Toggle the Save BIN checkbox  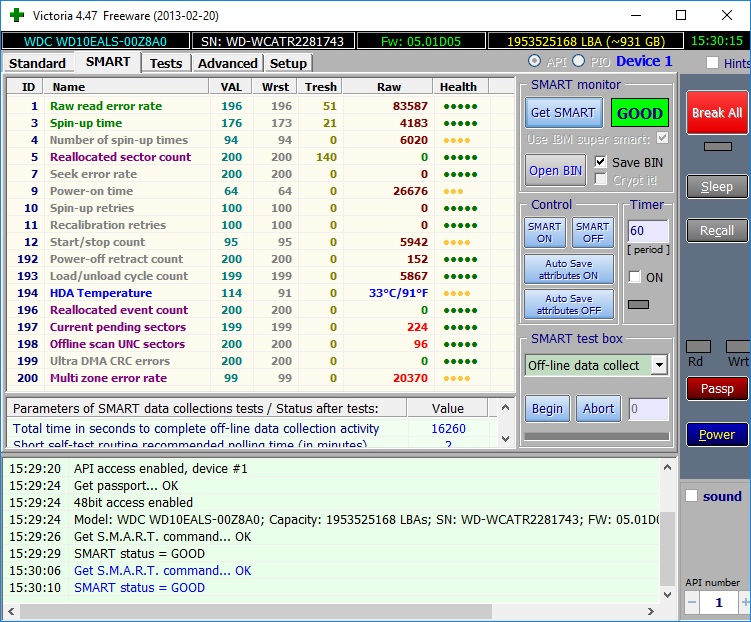[x=600, y=162]
